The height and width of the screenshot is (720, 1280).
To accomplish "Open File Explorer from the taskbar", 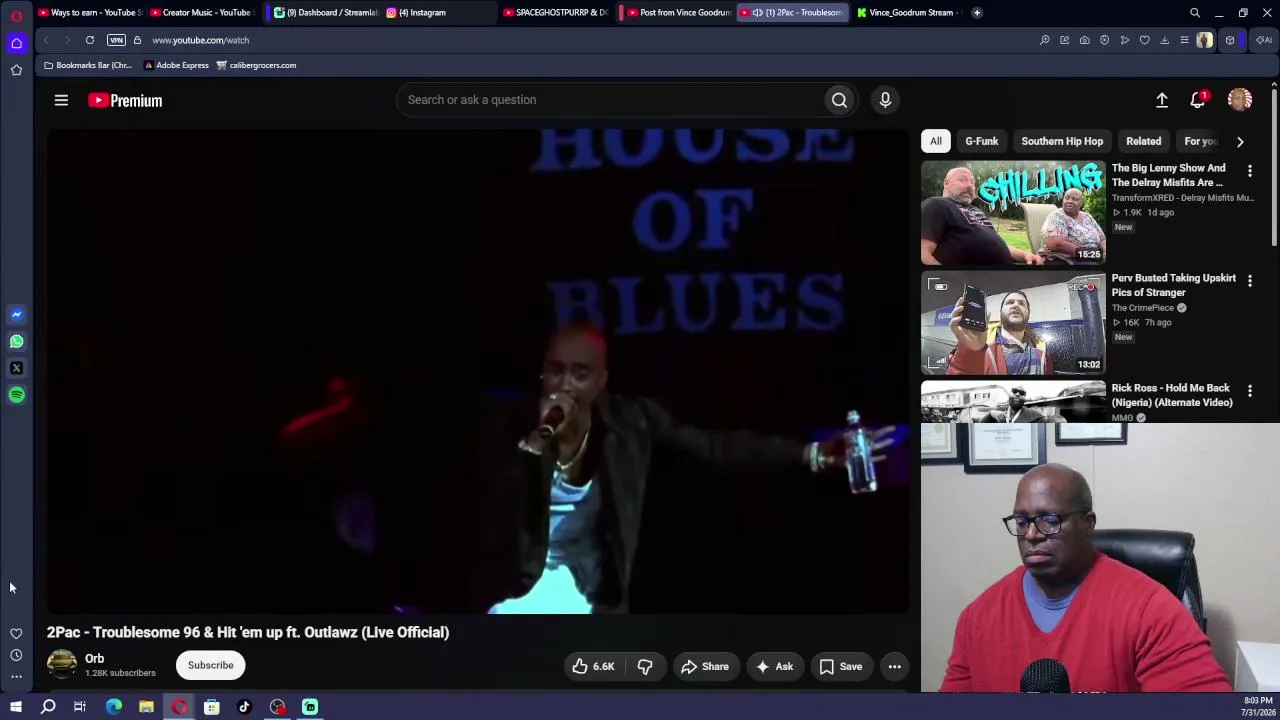I will click(x=146, y=707).
